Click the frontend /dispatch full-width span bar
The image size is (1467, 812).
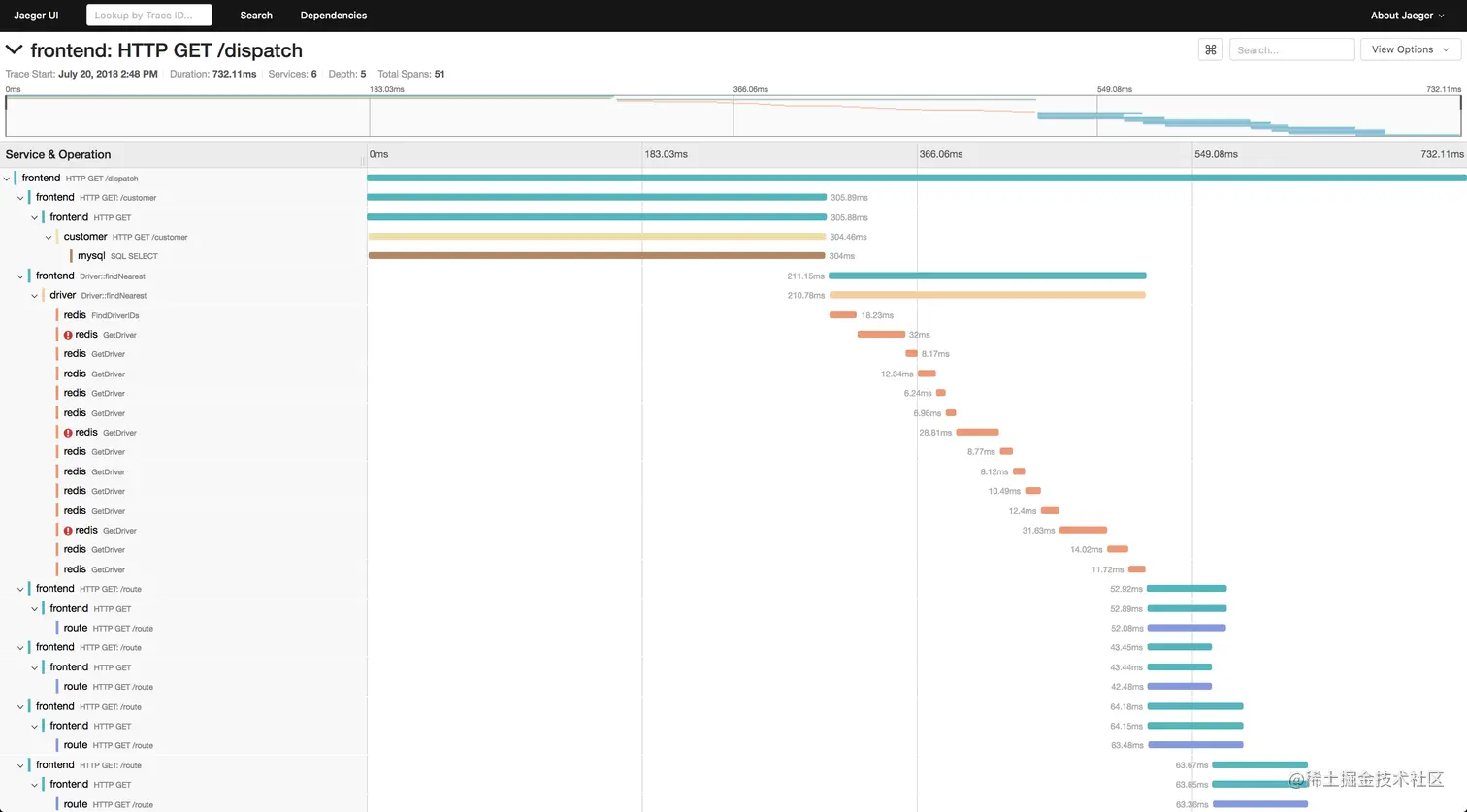click(917, 178)
